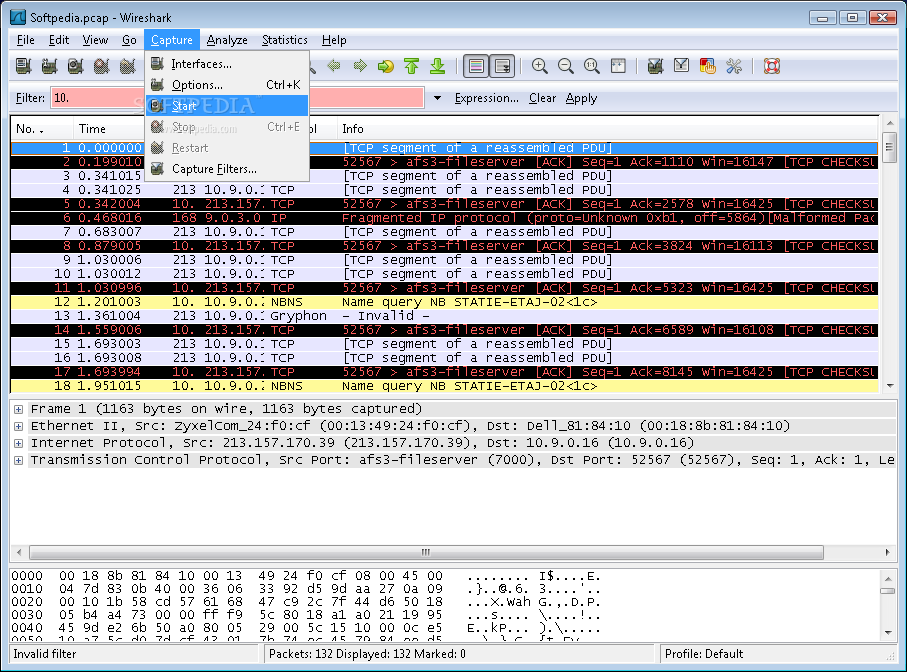This screenshot has height=672, width=907.
Task: Click the list interfaces toolbar icon
Action: coord(24,66)
